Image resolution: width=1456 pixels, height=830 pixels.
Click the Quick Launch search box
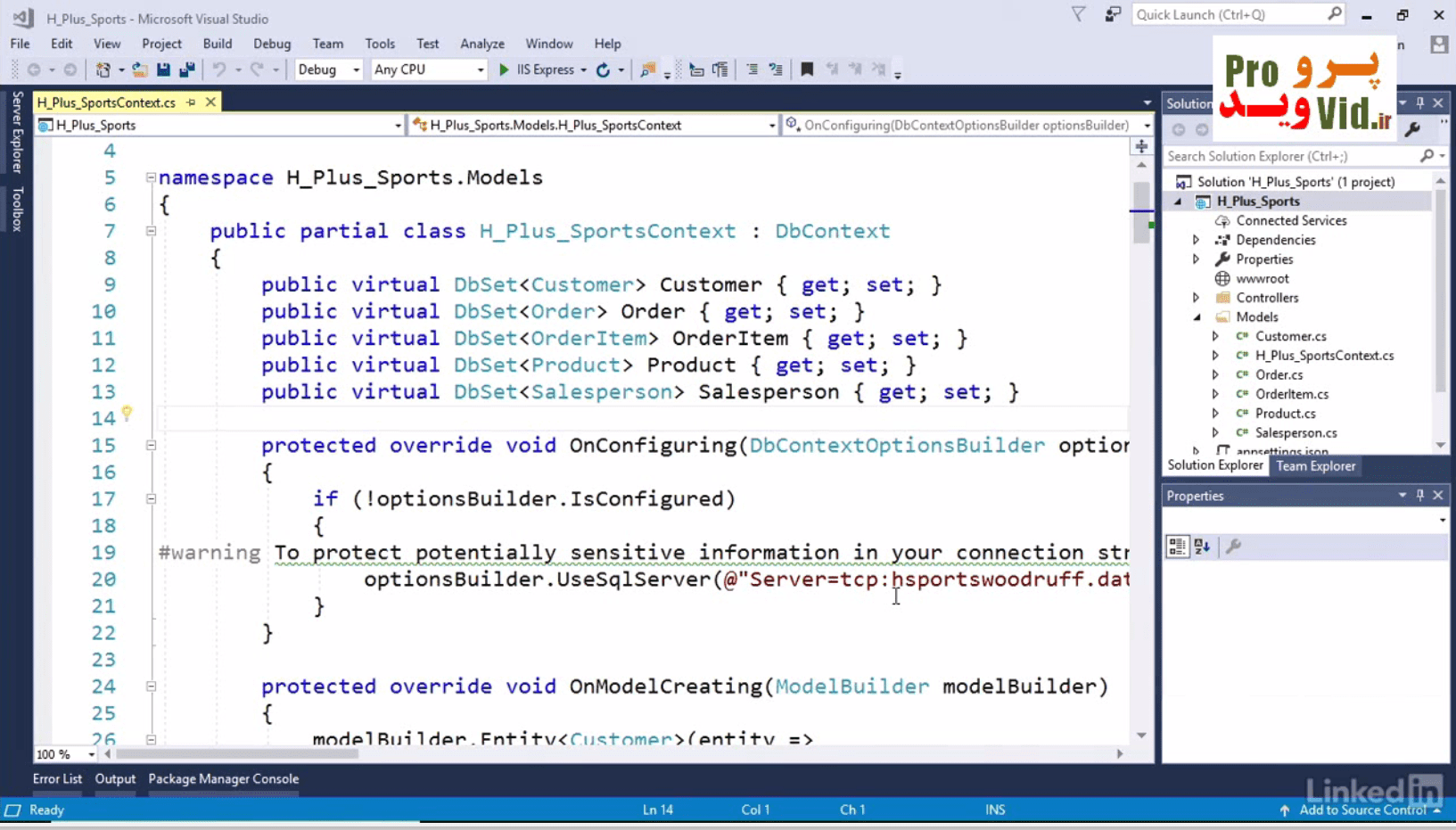(1238, 14)
